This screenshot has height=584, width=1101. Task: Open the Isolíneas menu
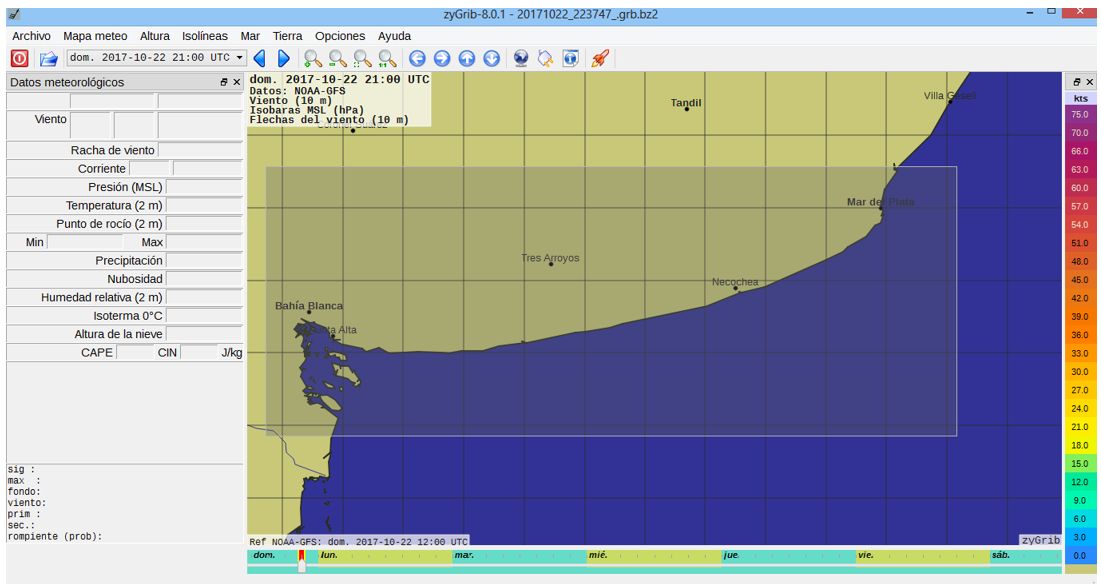pos(205,36)
